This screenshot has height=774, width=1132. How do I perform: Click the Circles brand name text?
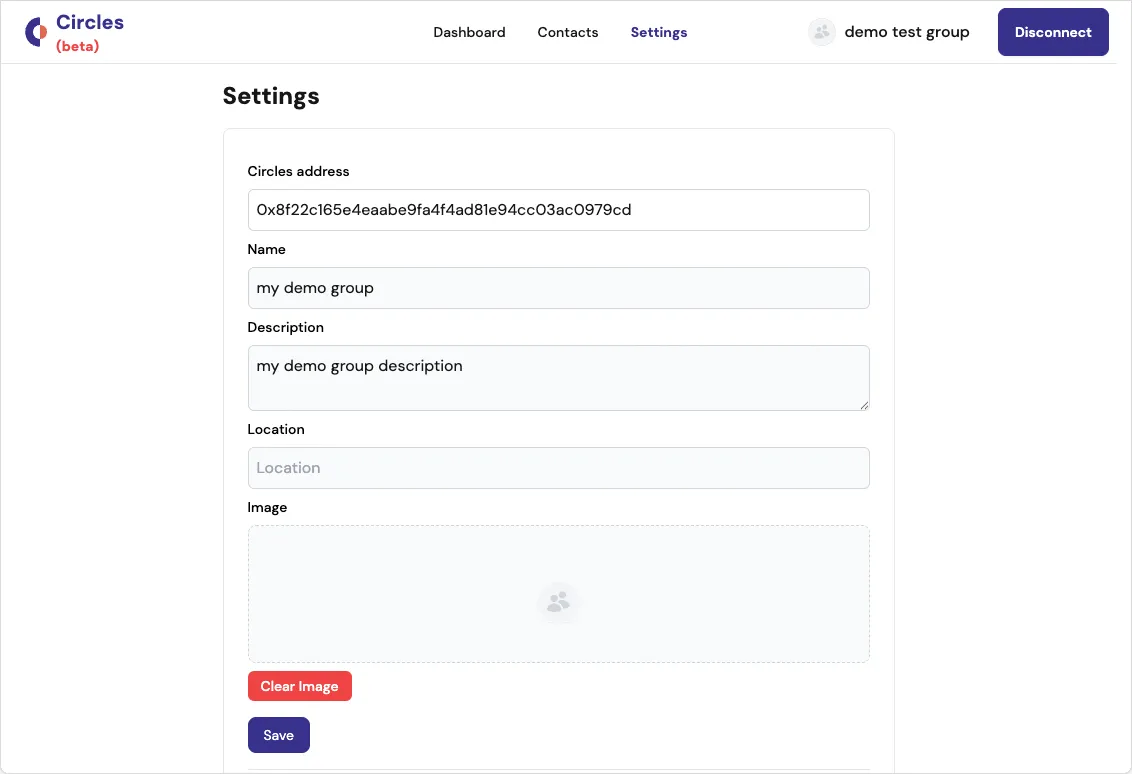pos(90,23)
